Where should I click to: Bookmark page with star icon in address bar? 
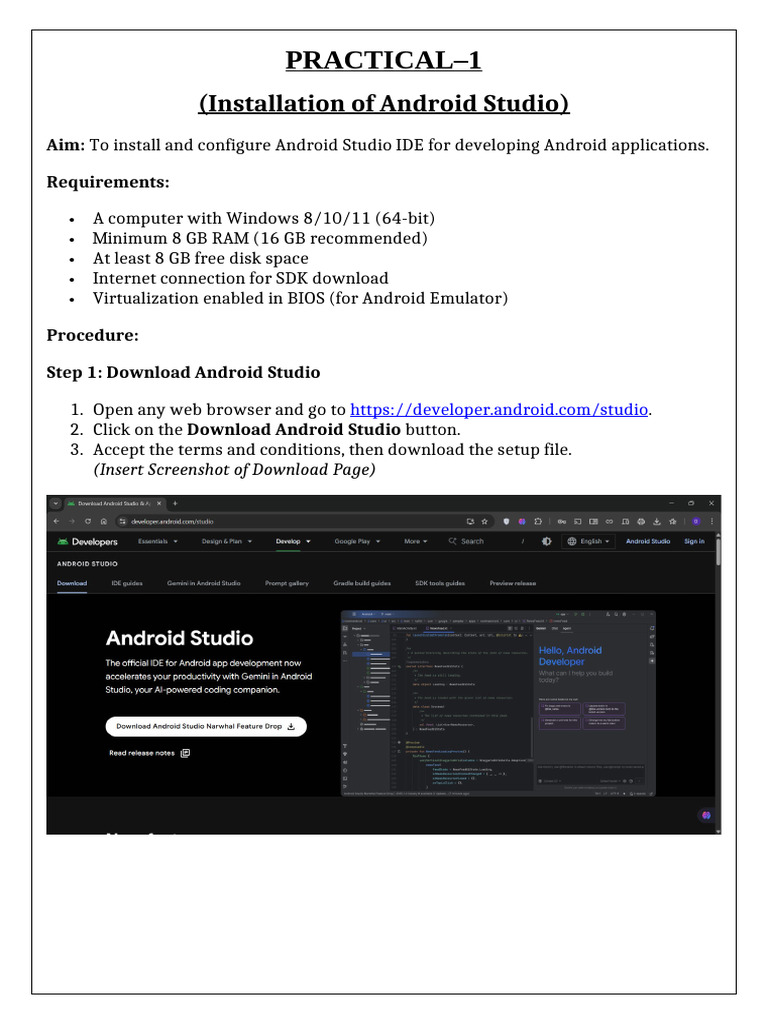click(485, 521)
